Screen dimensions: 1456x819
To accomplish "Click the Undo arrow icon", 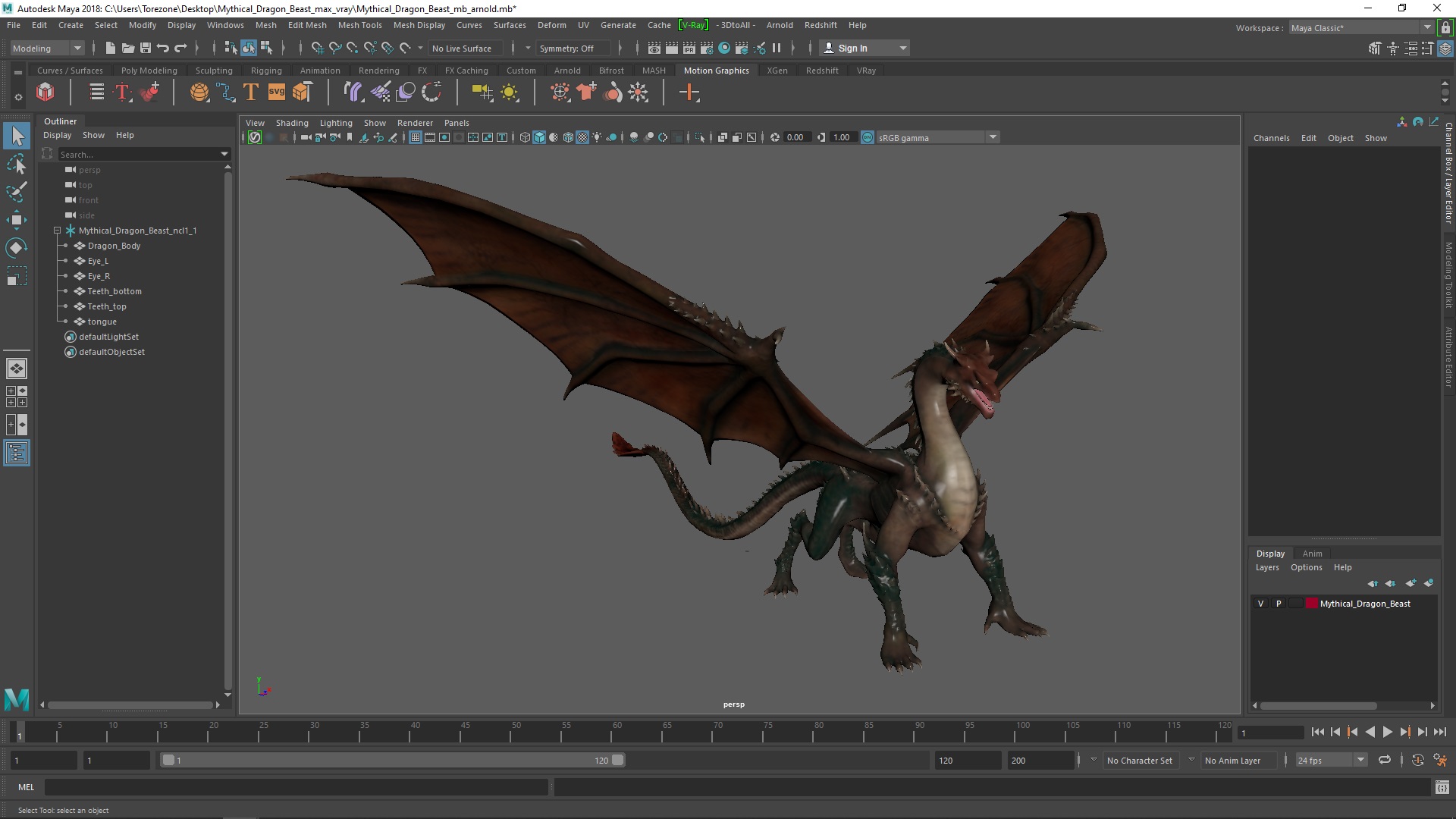I will point(162,48).
